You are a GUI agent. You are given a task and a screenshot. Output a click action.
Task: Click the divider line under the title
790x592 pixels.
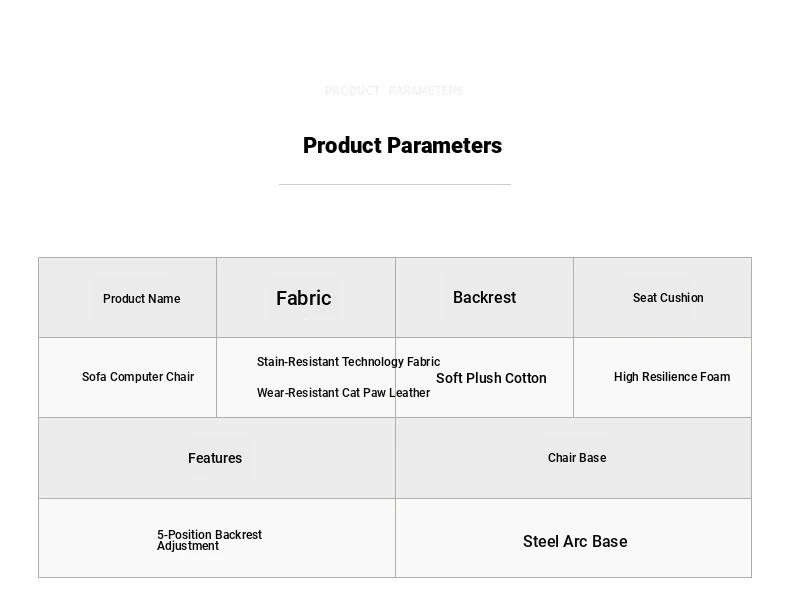click(395, 184)
